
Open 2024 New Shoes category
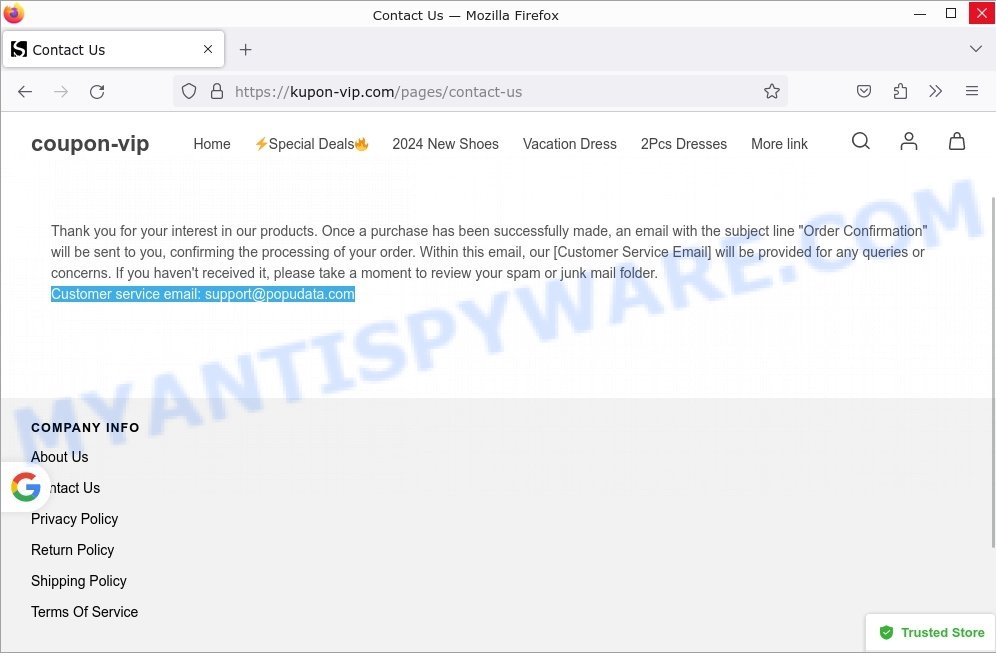(445, 144)
